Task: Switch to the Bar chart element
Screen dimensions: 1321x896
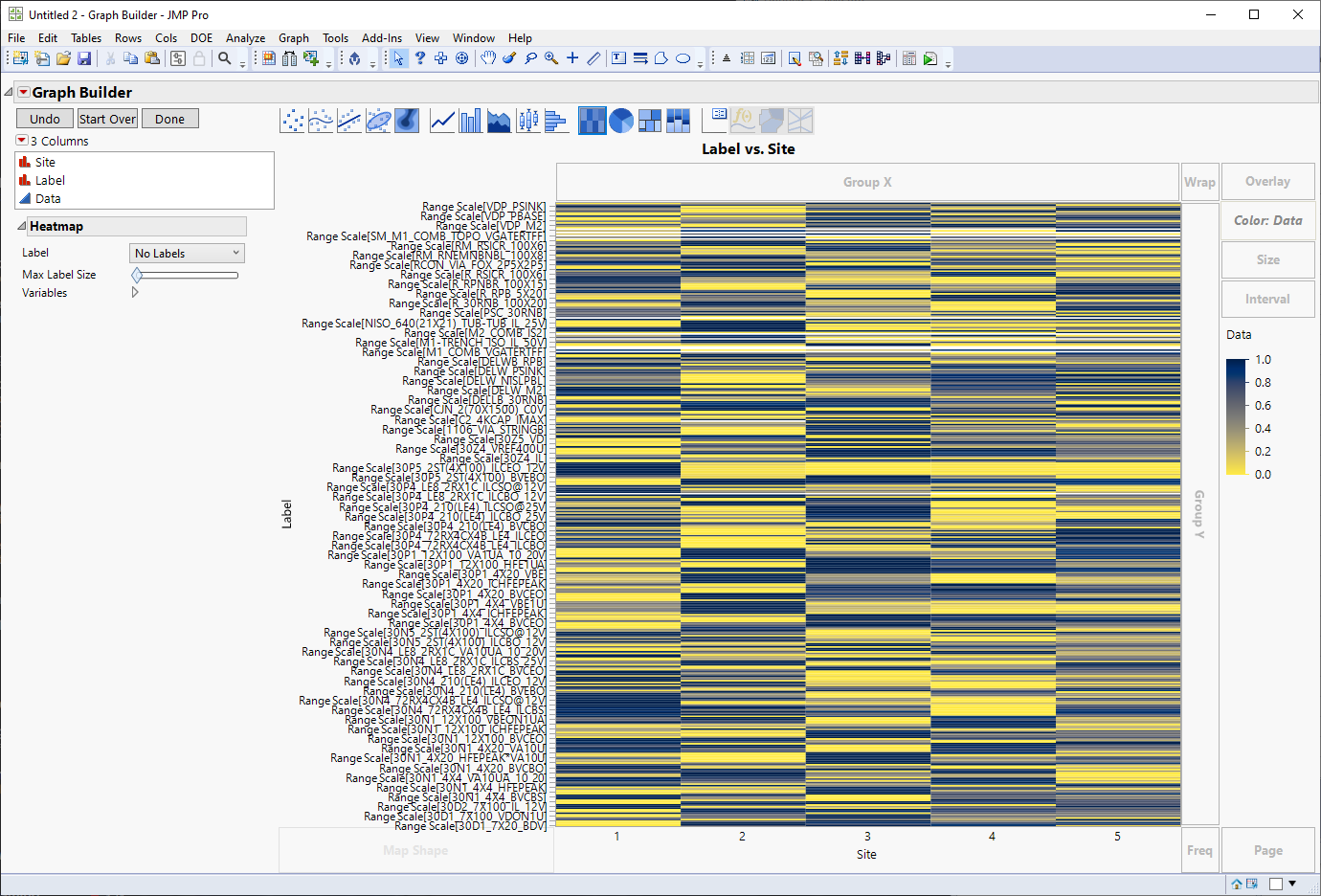Action: (470, 120)
